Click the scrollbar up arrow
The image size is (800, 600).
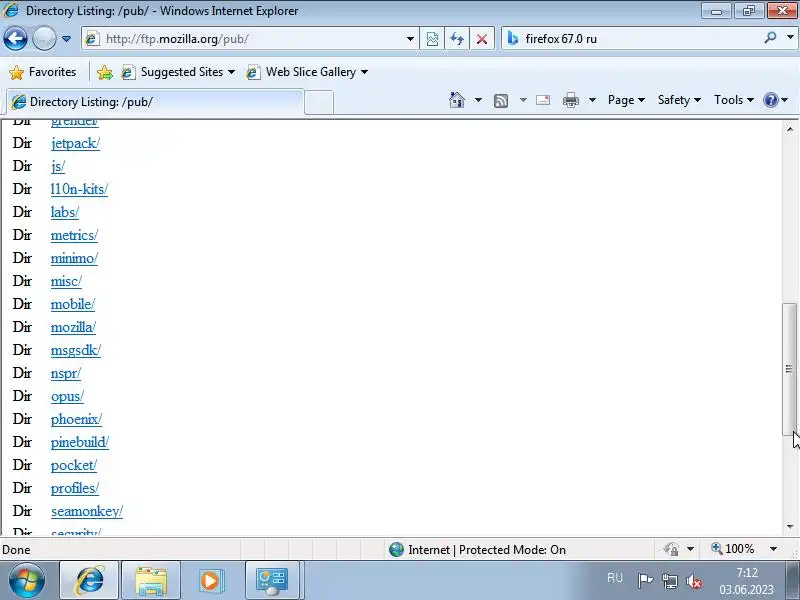click(789, 129)
